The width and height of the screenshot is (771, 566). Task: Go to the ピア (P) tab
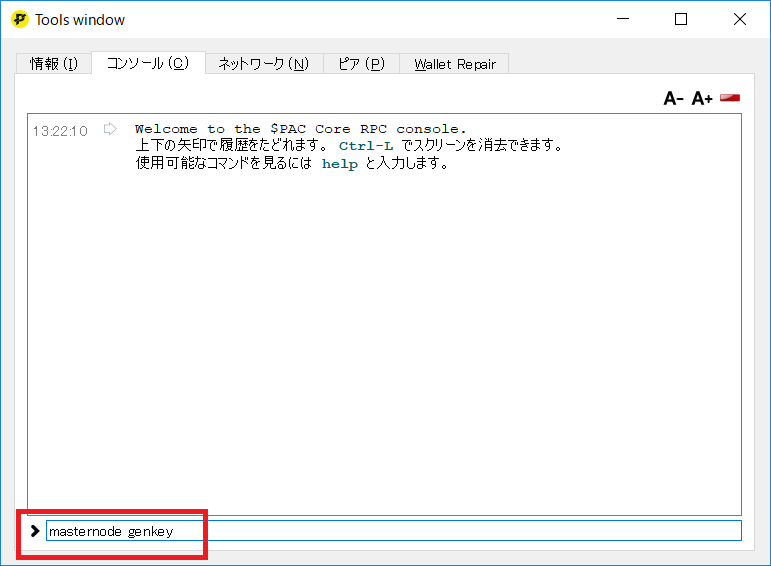[x=361, y=64]
